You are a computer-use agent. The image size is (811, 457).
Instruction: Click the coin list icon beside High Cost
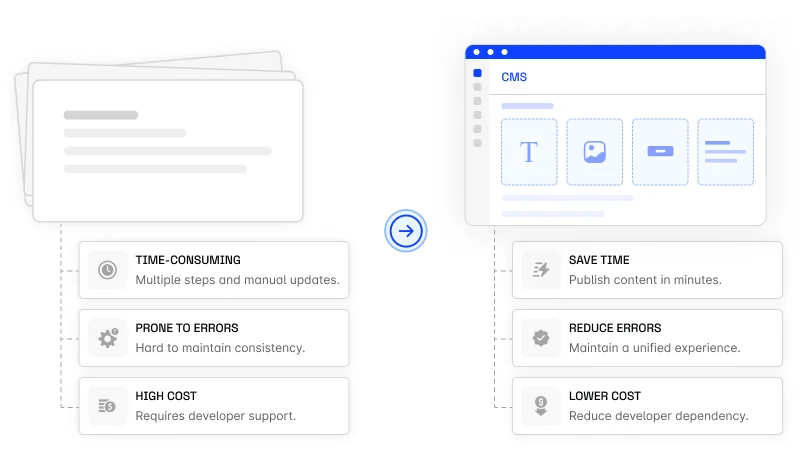coord(107,406)
